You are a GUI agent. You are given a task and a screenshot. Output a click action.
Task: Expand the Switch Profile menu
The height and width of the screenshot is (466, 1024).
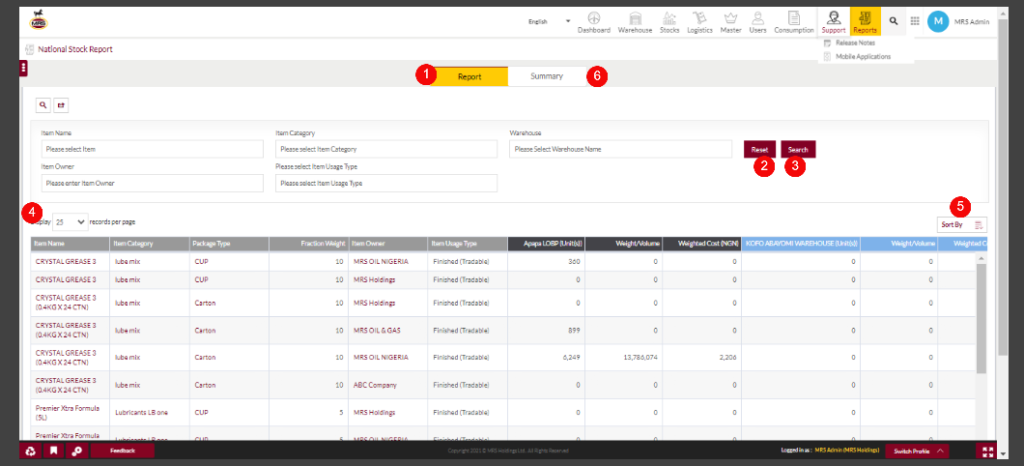coord(918,451)
